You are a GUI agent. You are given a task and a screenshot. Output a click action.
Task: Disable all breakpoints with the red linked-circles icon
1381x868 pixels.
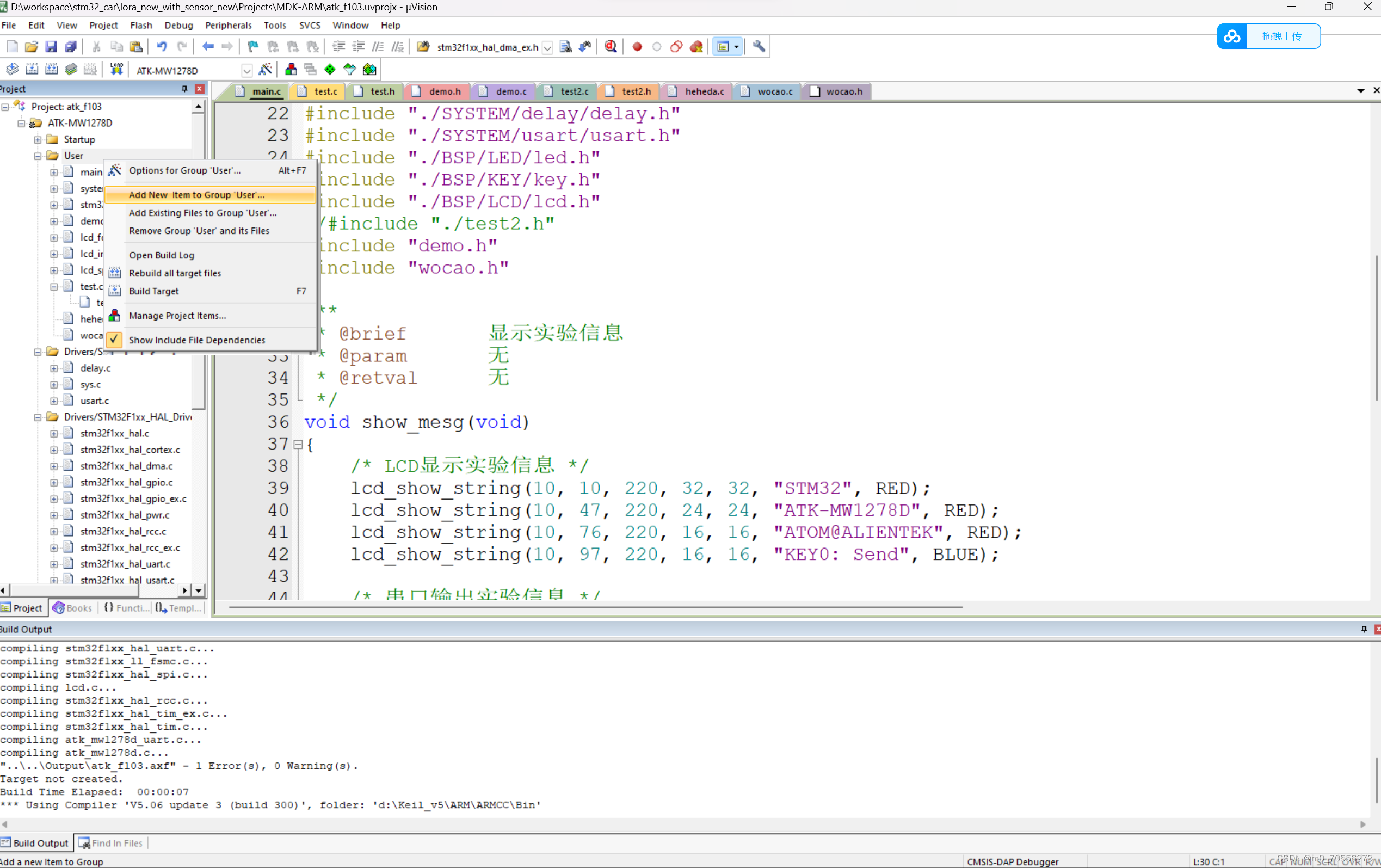676,47
